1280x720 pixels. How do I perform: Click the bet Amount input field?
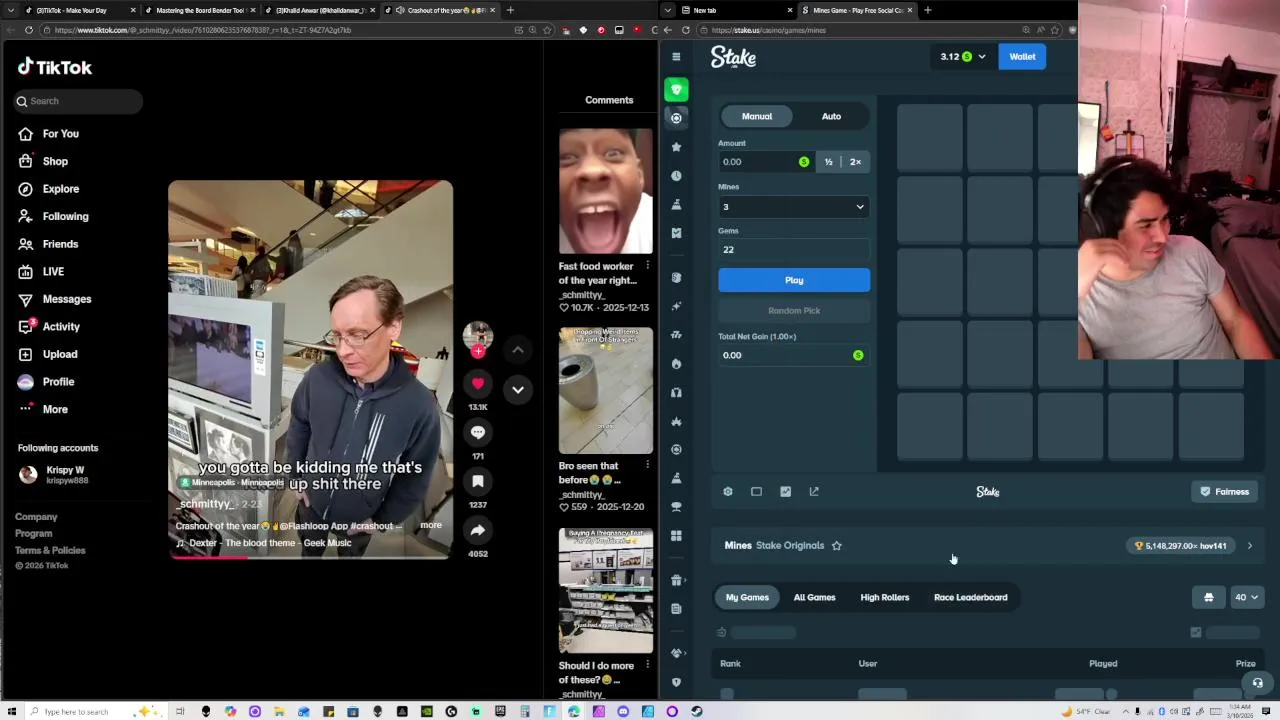765,162
